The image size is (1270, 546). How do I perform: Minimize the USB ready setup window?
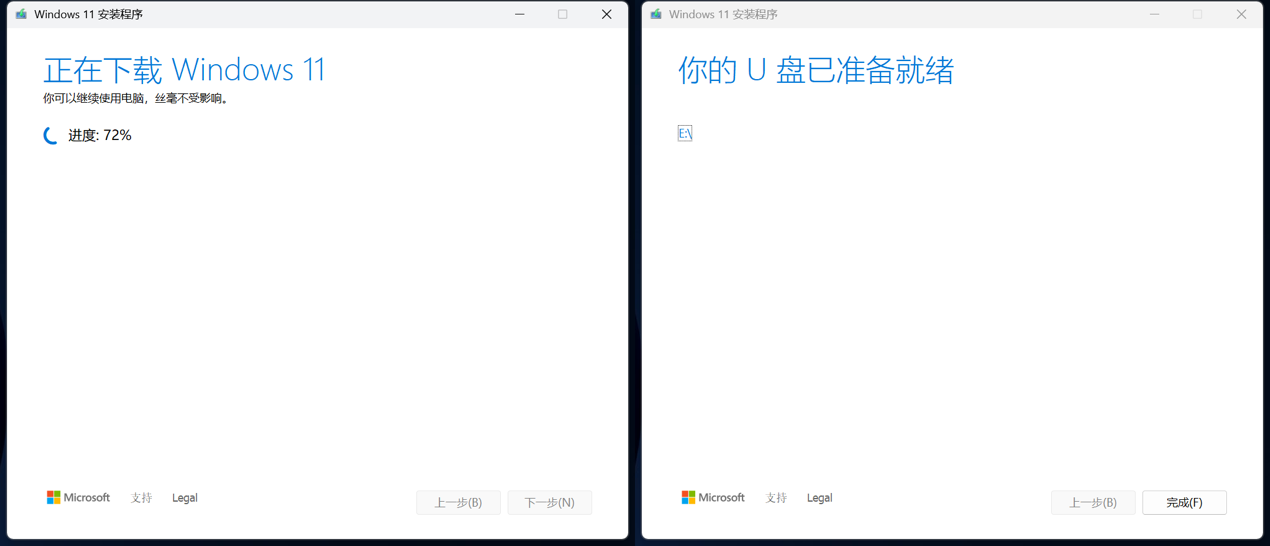point(1154,15)
